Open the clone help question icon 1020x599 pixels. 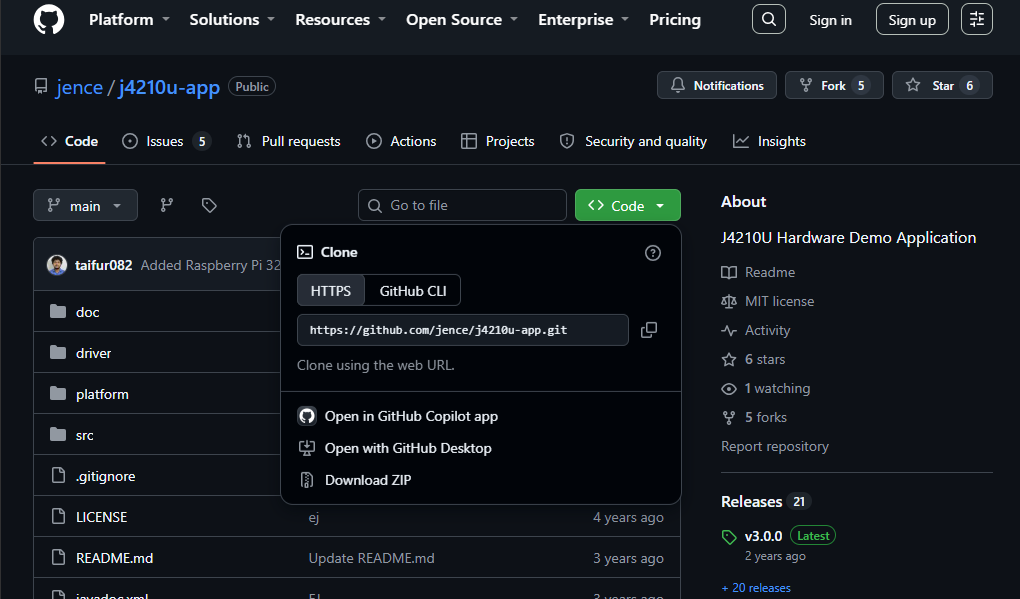pos(652,253)
